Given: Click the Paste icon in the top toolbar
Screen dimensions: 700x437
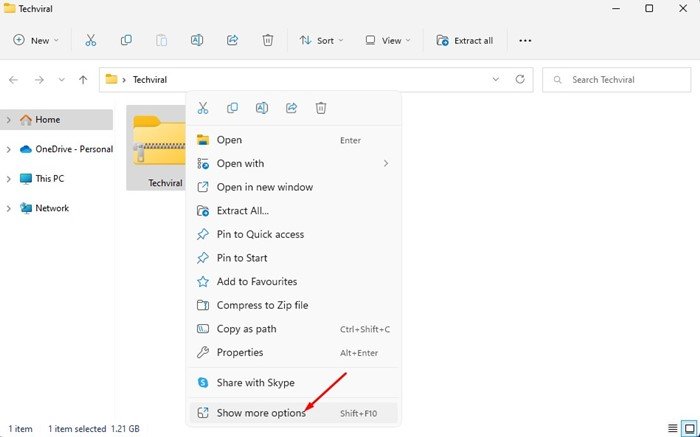Looking at the screenshot, I should coord(161,40).
